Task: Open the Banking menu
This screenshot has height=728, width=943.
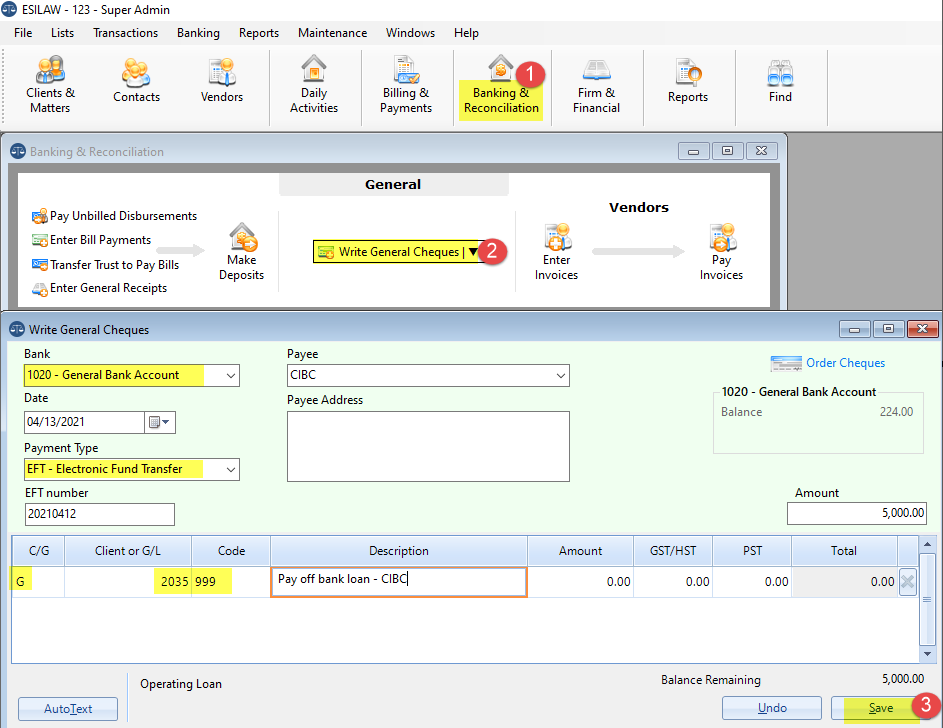Action: tap(198, 33)
